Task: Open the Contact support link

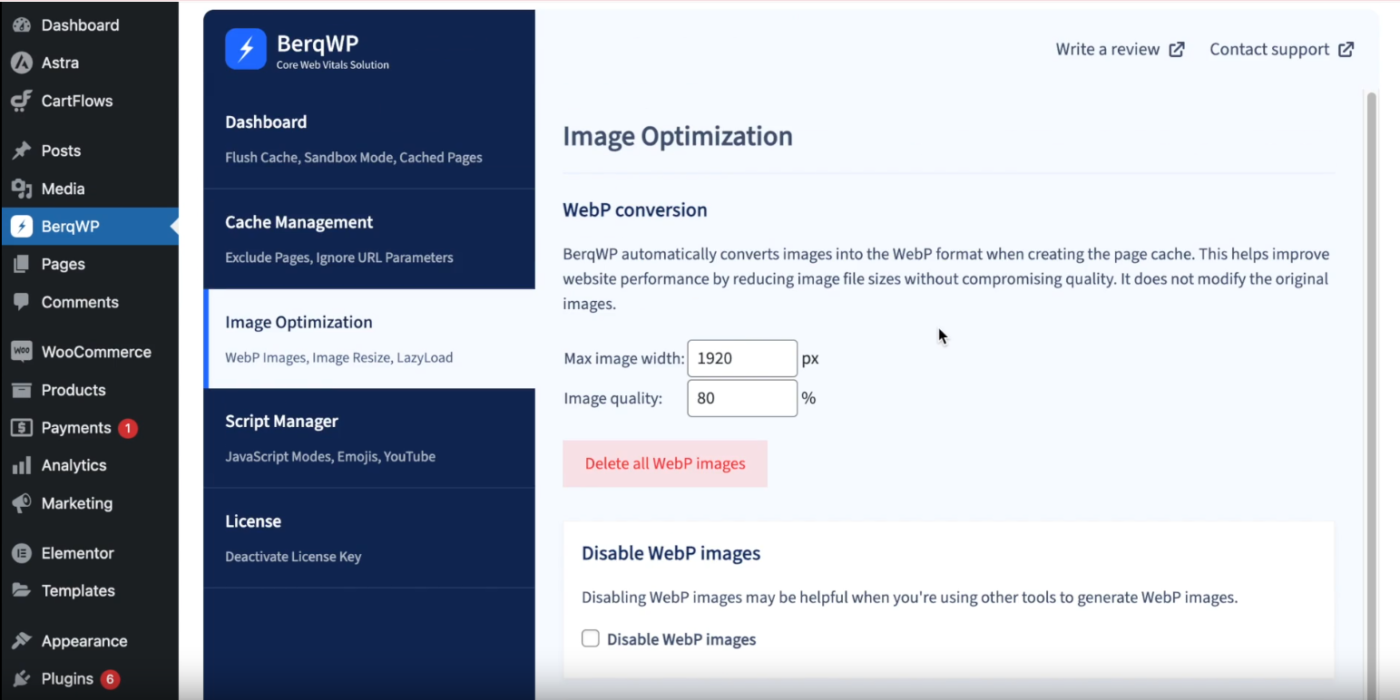Action: click(x=1281, y=49)
